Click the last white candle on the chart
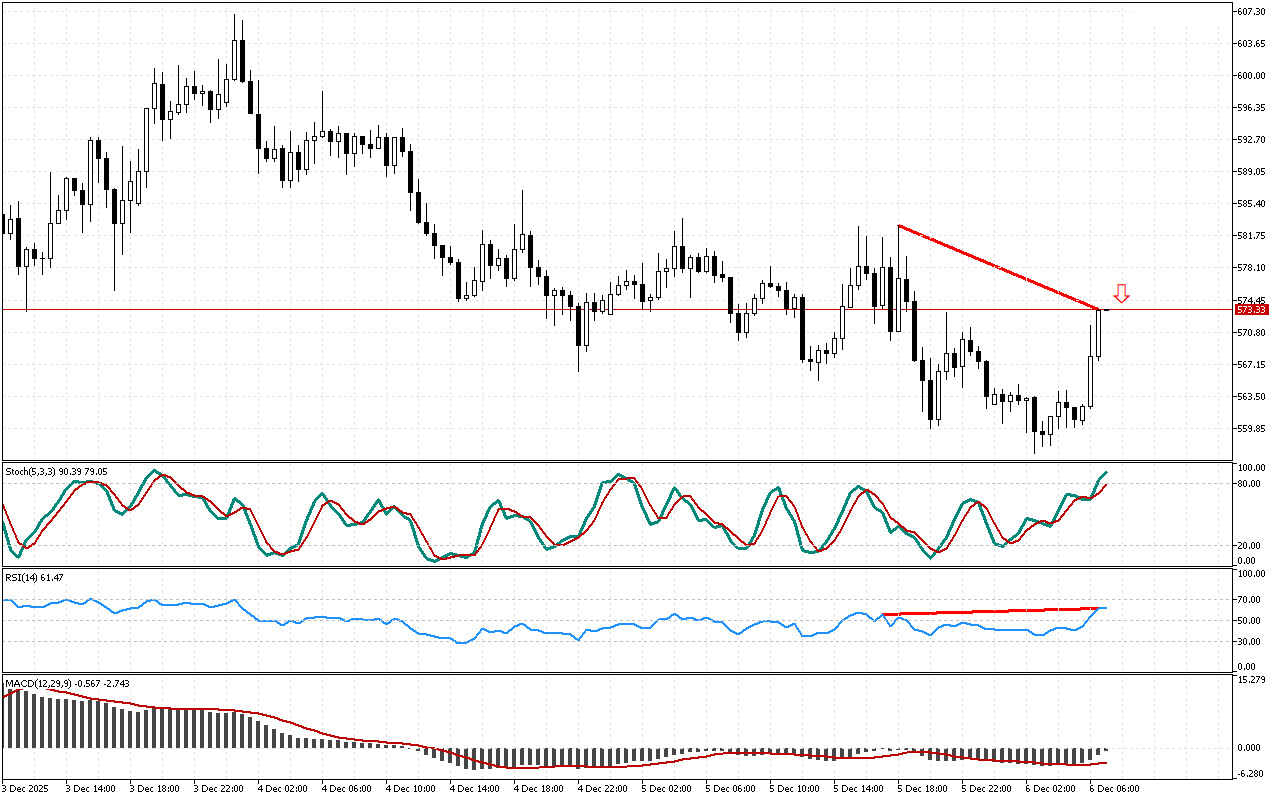 click(1099, 333)
